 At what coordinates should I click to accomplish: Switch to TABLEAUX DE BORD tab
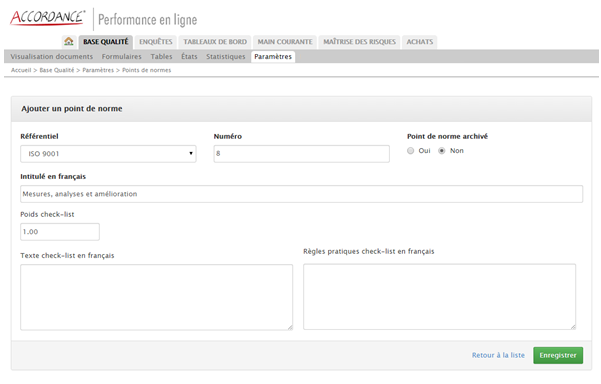point(215,42)
